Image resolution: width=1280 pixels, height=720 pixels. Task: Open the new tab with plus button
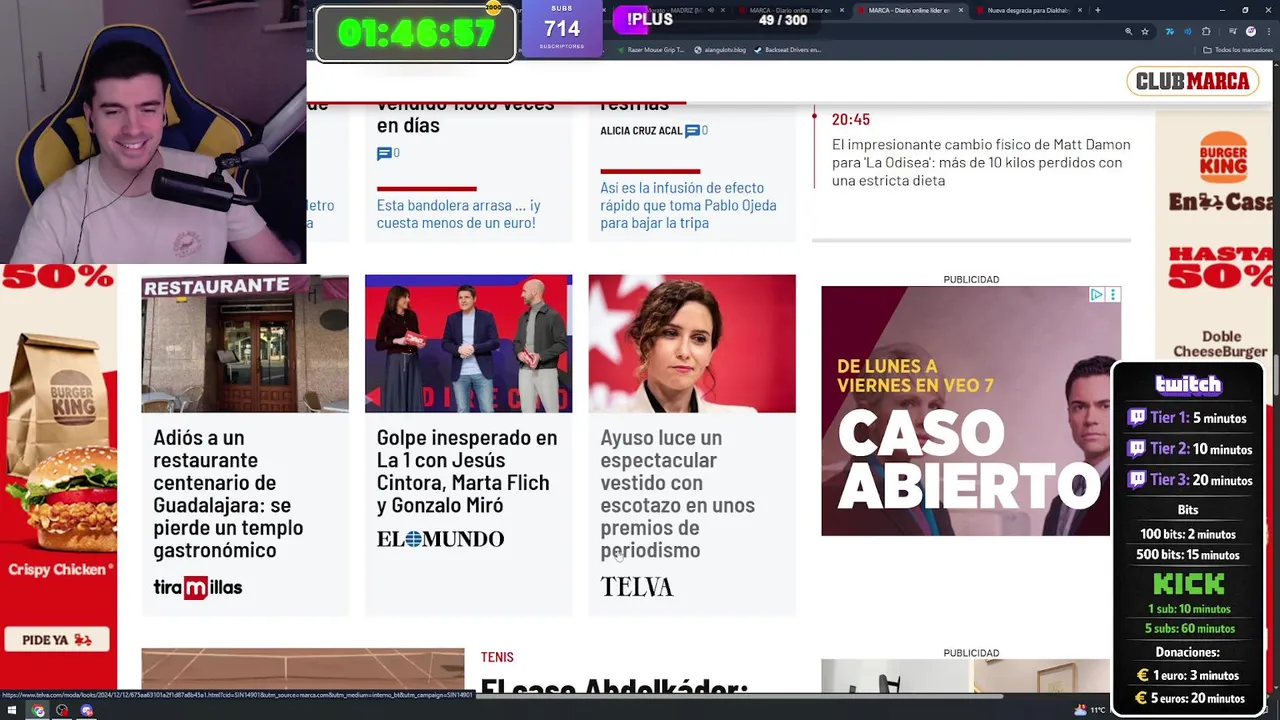coord(1098,10)
